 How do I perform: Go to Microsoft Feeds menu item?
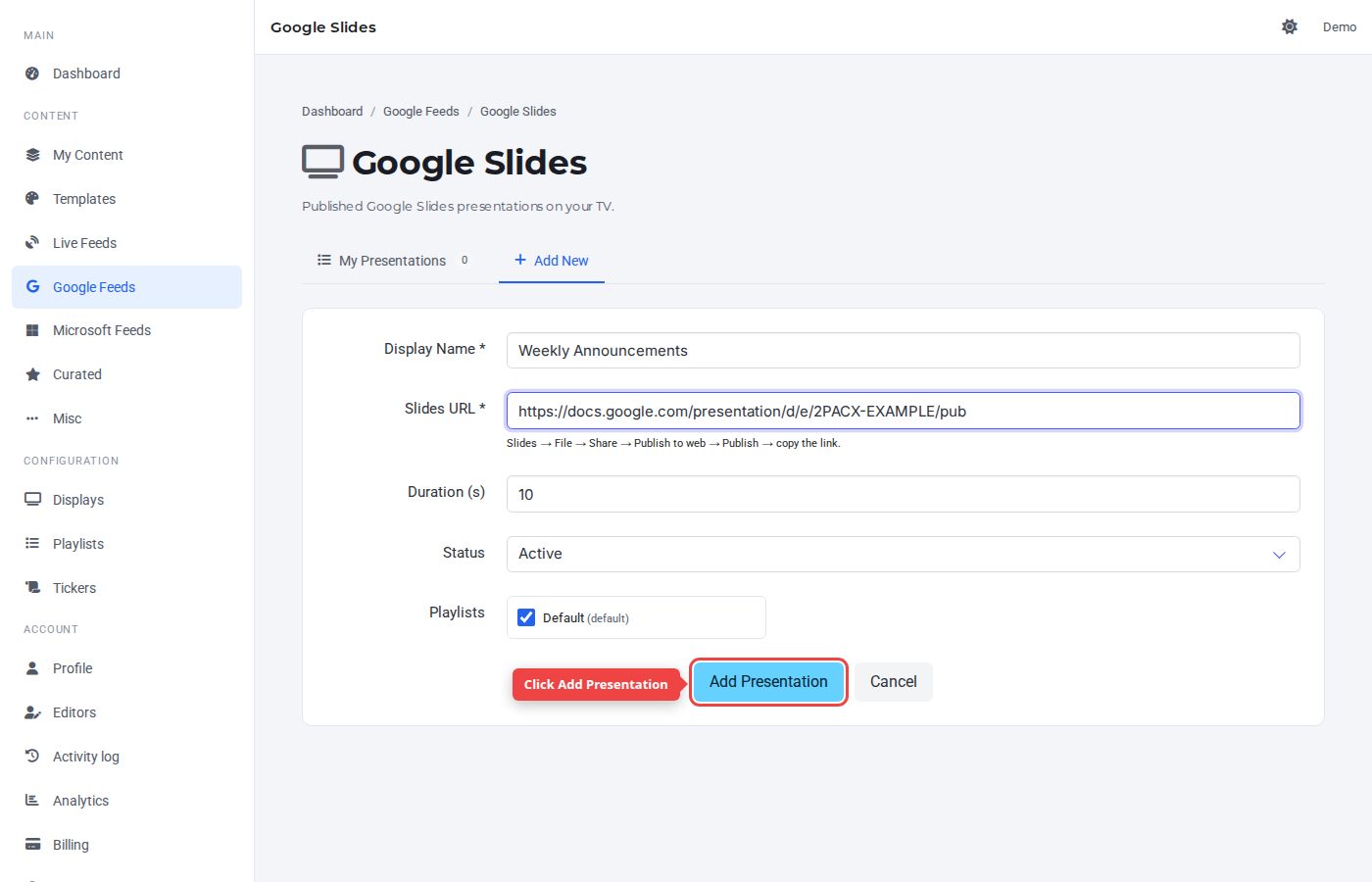(x=126, y=330)
